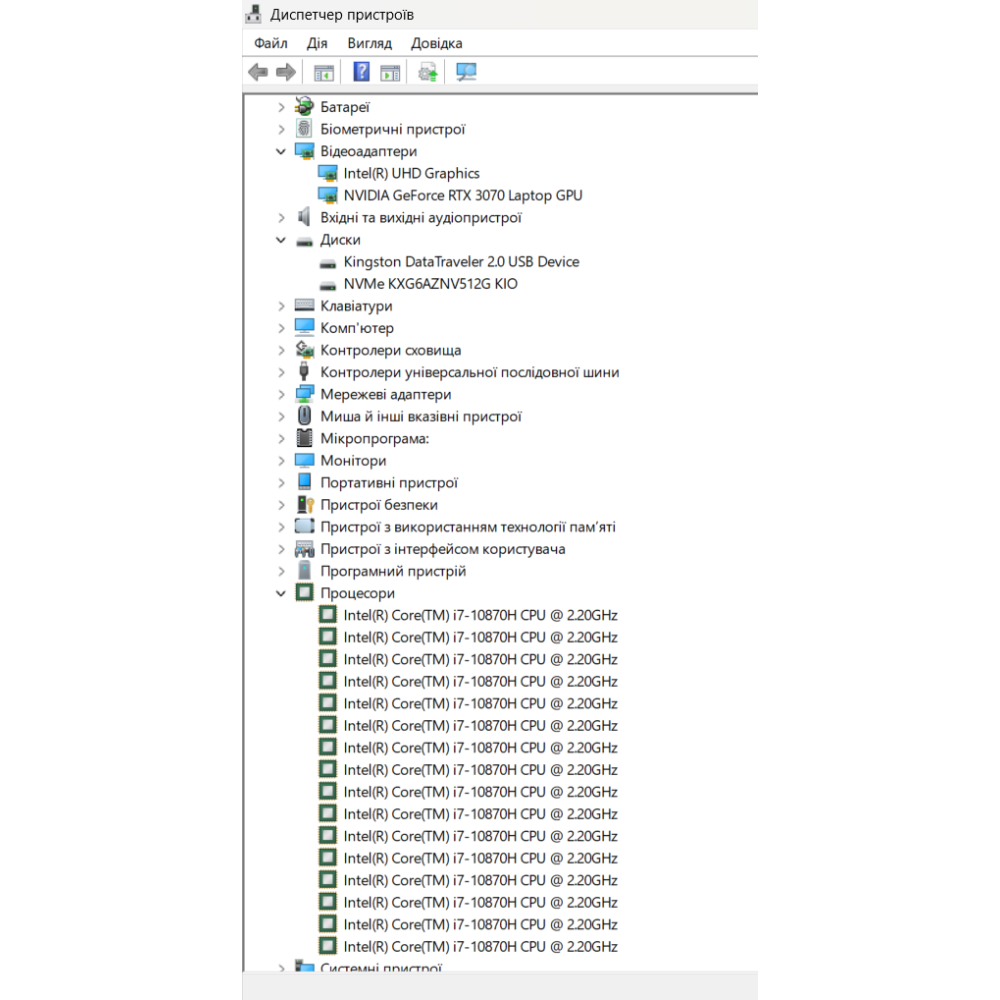Viewport: 1000px width, 1000px height.
Task: Open the Вигляд menu
Action: click(x=369, y=43)
